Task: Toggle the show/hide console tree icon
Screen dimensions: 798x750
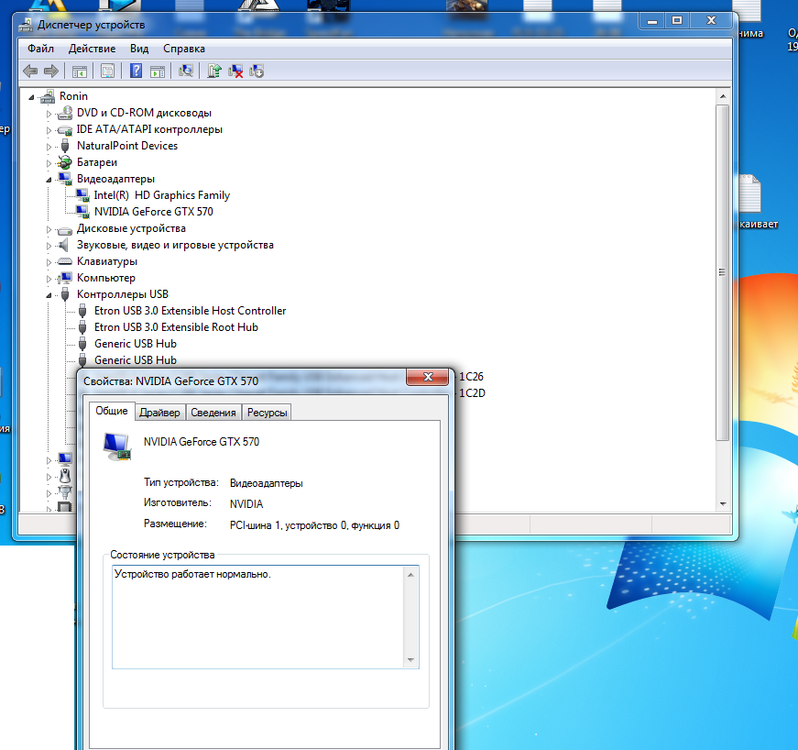Action: tap(79, 71)
